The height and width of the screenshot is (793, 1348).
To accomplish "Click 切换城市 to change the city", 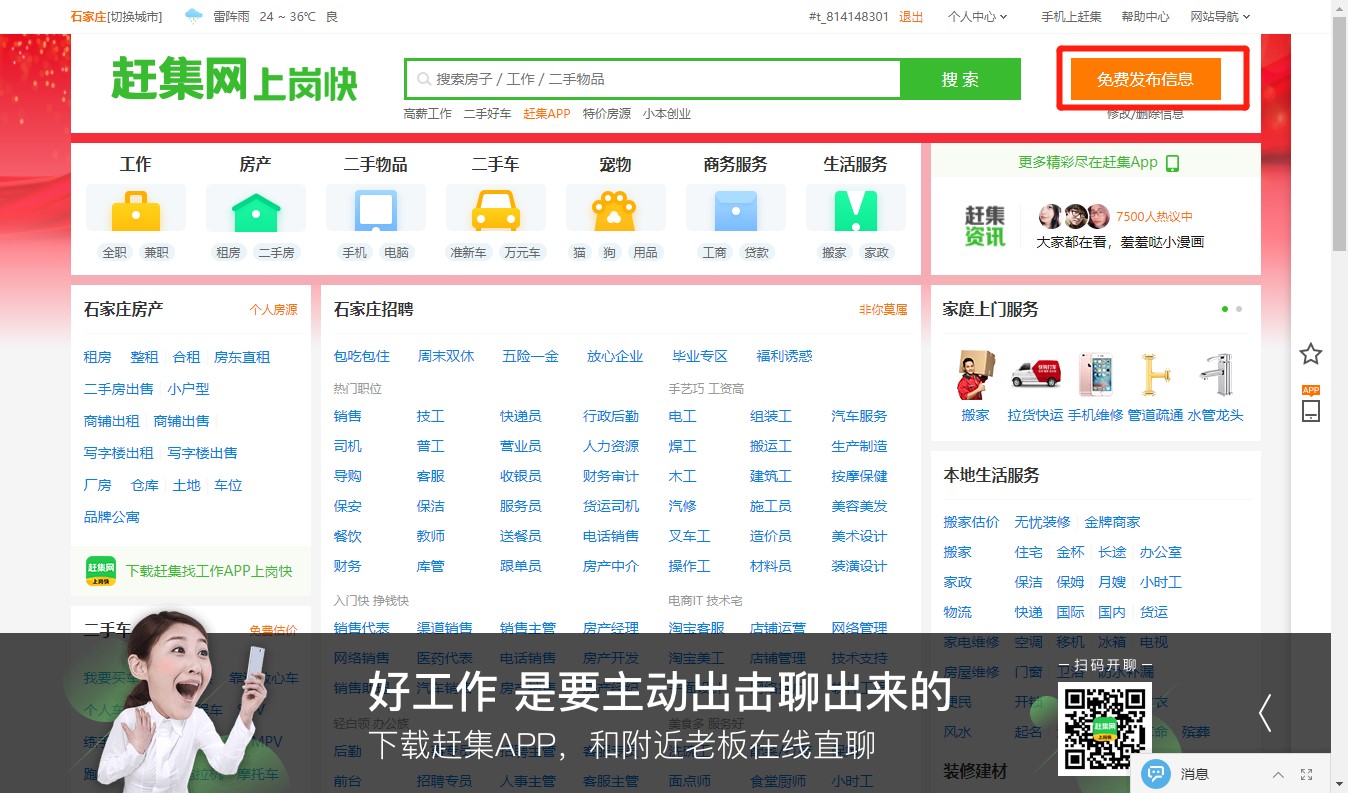I will pyautogui.click(x=134, y=16).
